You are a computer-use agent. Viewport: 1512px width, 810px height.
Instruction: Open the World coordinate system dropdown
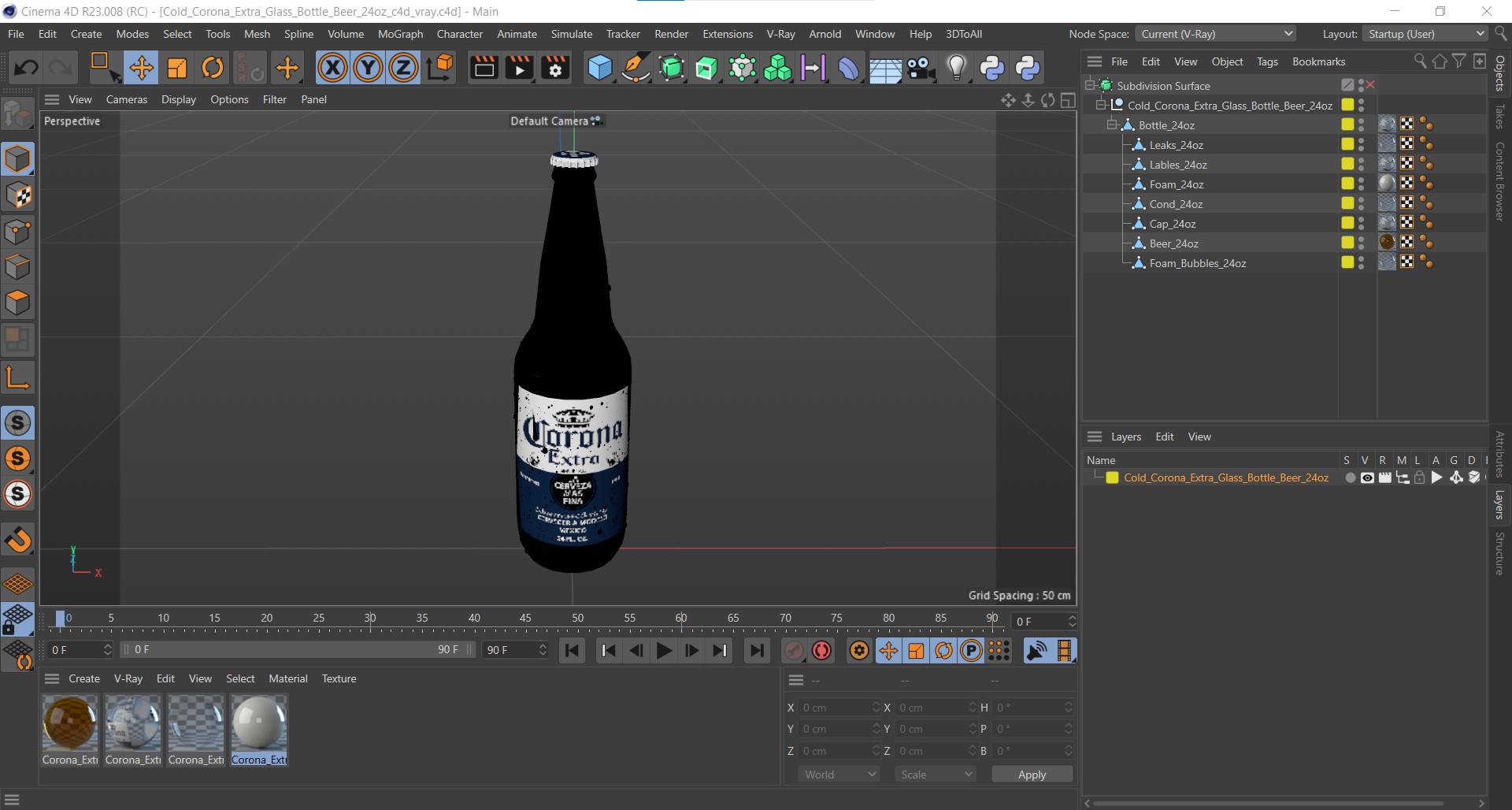pyautogui.click(x=839, y=775)
